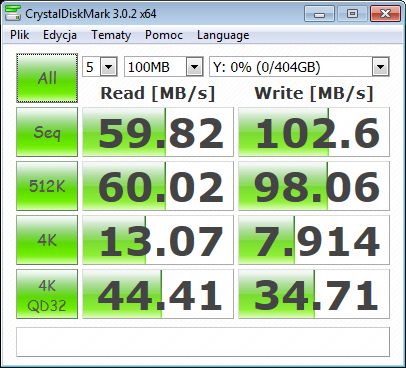This screenshot has width=406, height=368.
Task: Select 4K read result 13.07
Action: 158,240
